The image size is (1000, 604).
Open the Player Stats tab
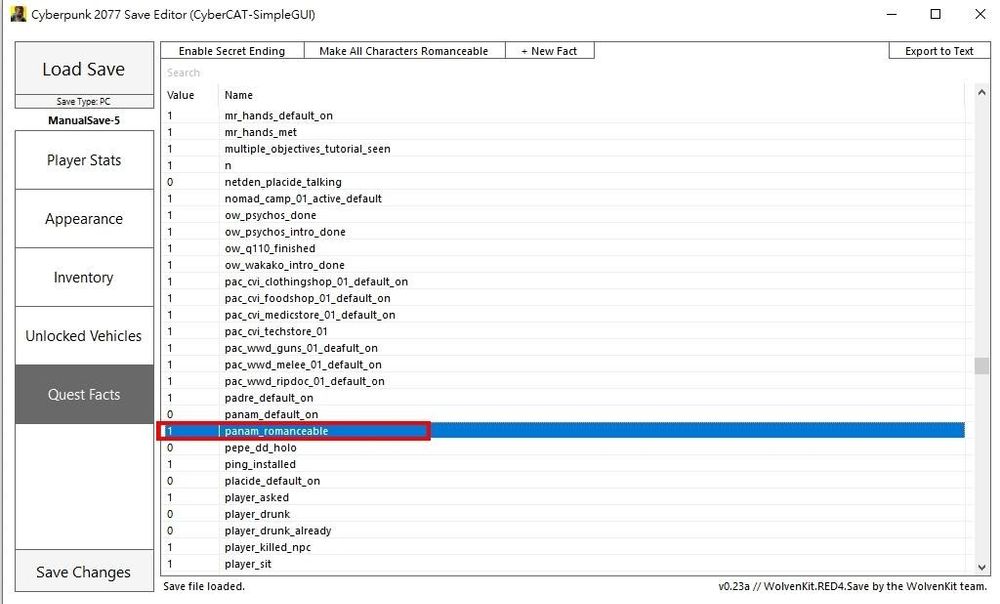tap(84, 160)
